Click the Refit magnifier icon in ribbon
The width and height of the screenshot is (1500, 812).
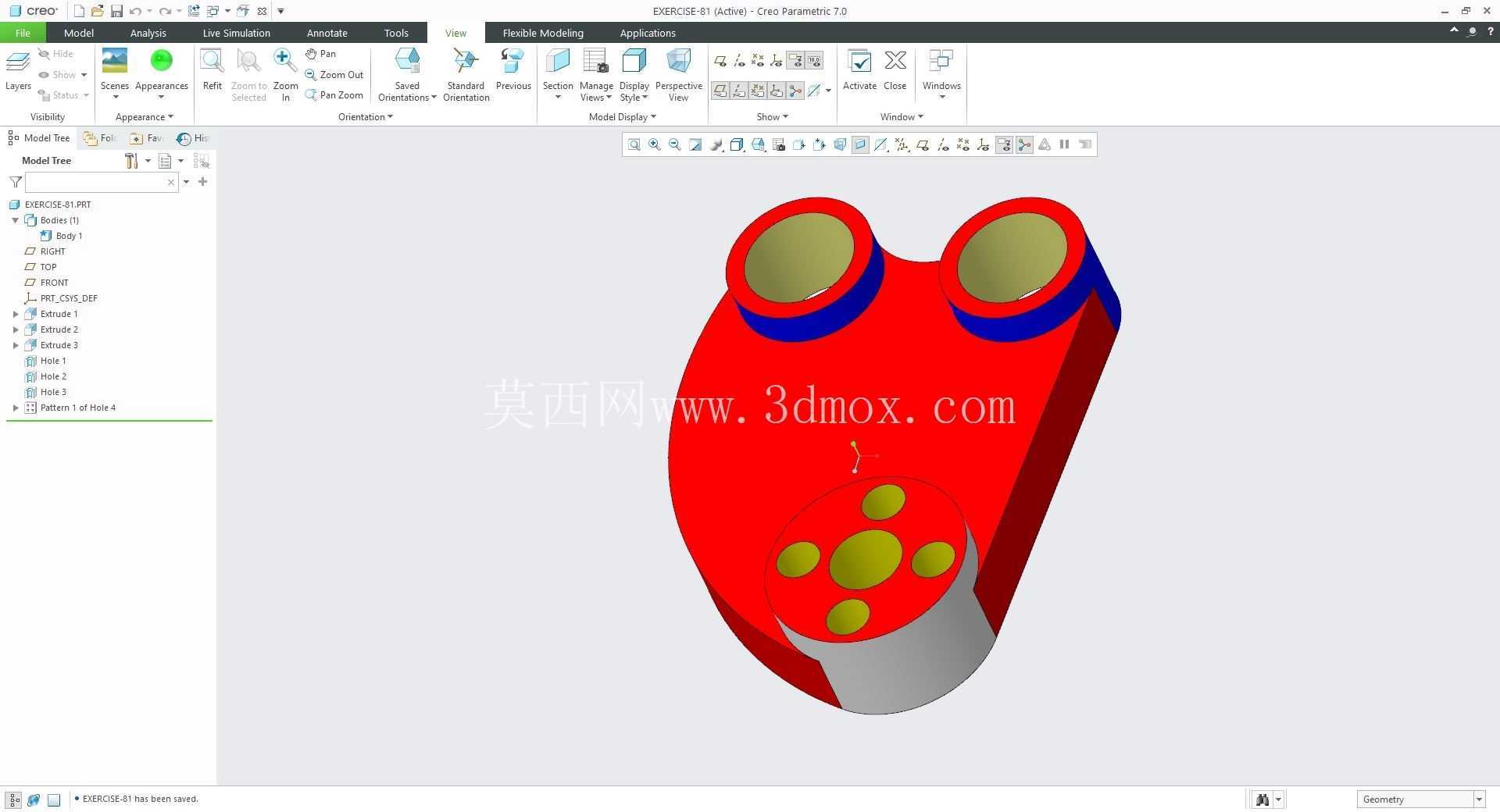click(x=212, y=61)
